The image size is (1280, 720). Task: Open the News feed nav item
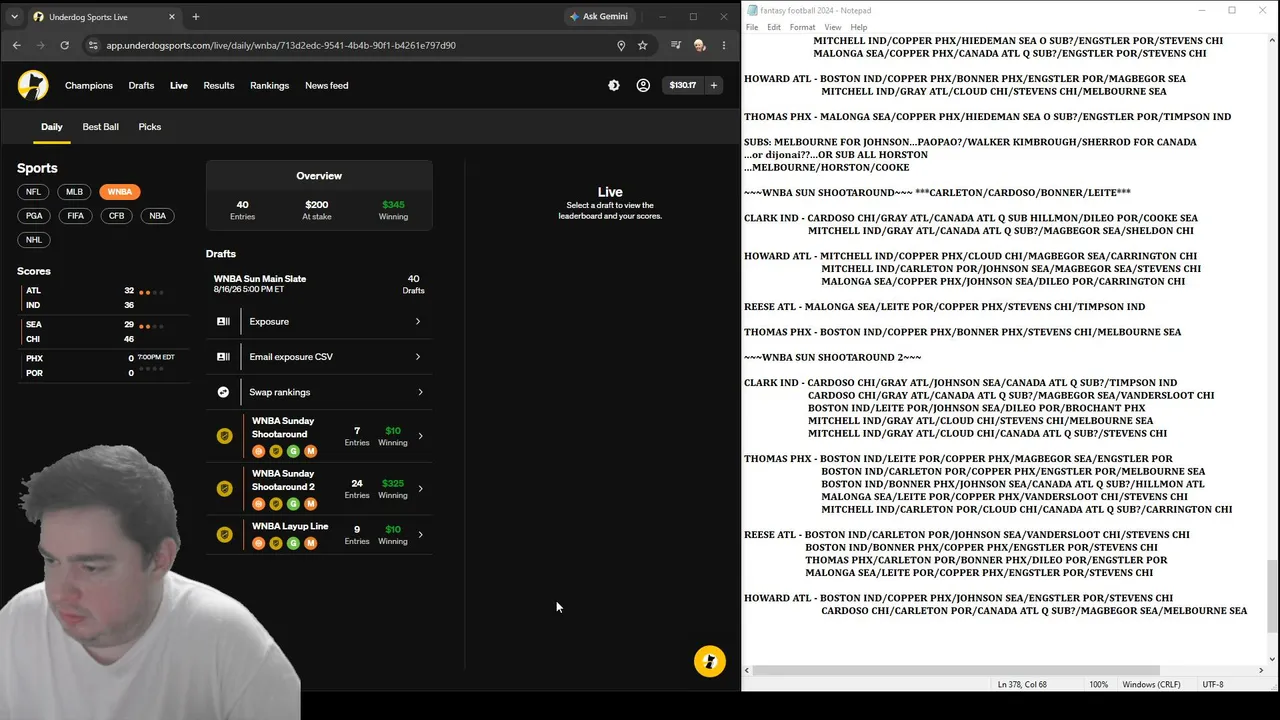327,85
